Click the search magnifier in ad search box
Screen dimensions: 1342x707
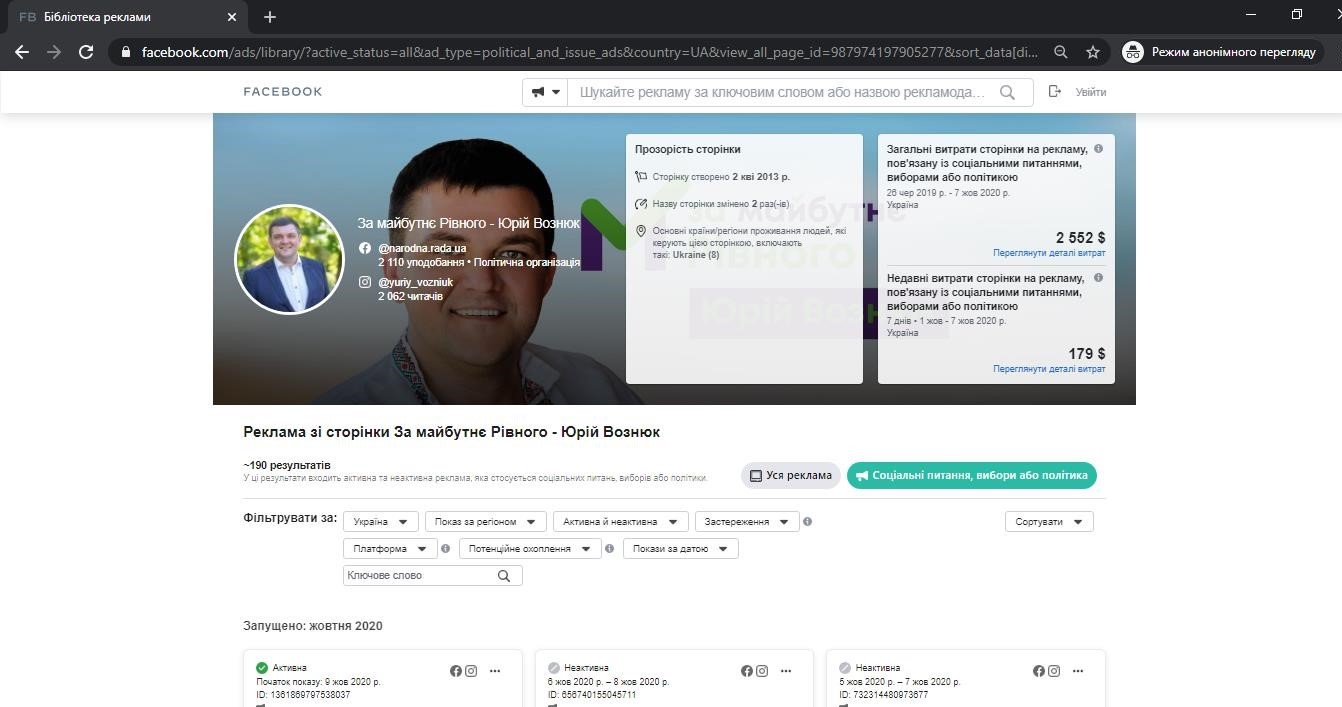[1007, 92]
